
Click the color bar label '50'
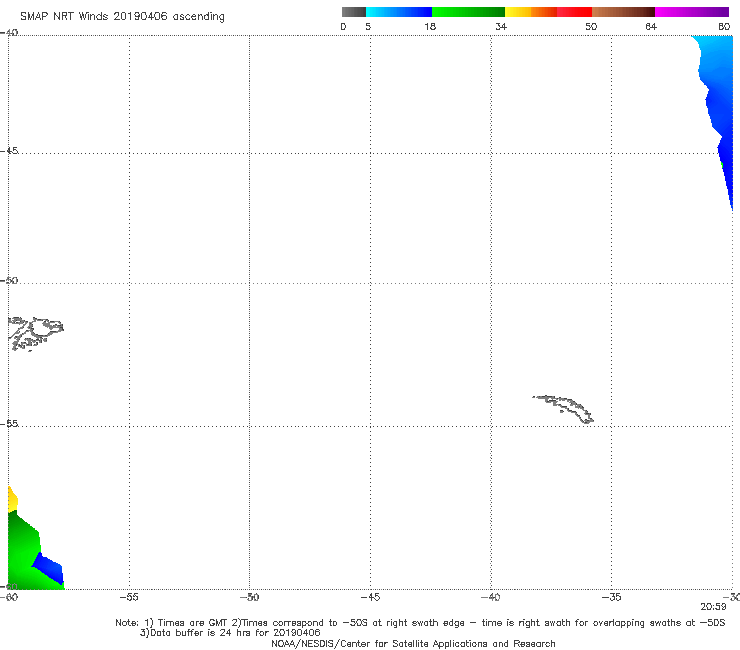point(591,26)
